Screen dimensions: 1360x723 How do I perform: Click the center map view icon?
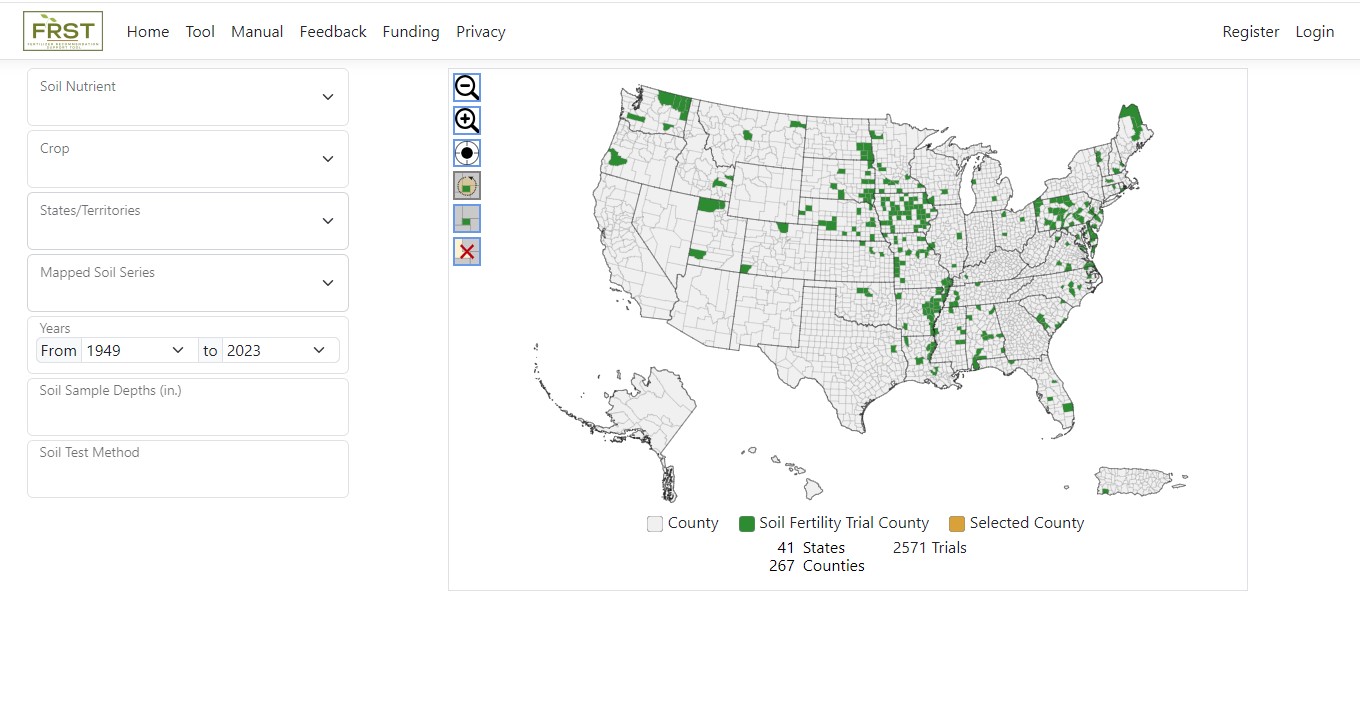pos(466,152)
